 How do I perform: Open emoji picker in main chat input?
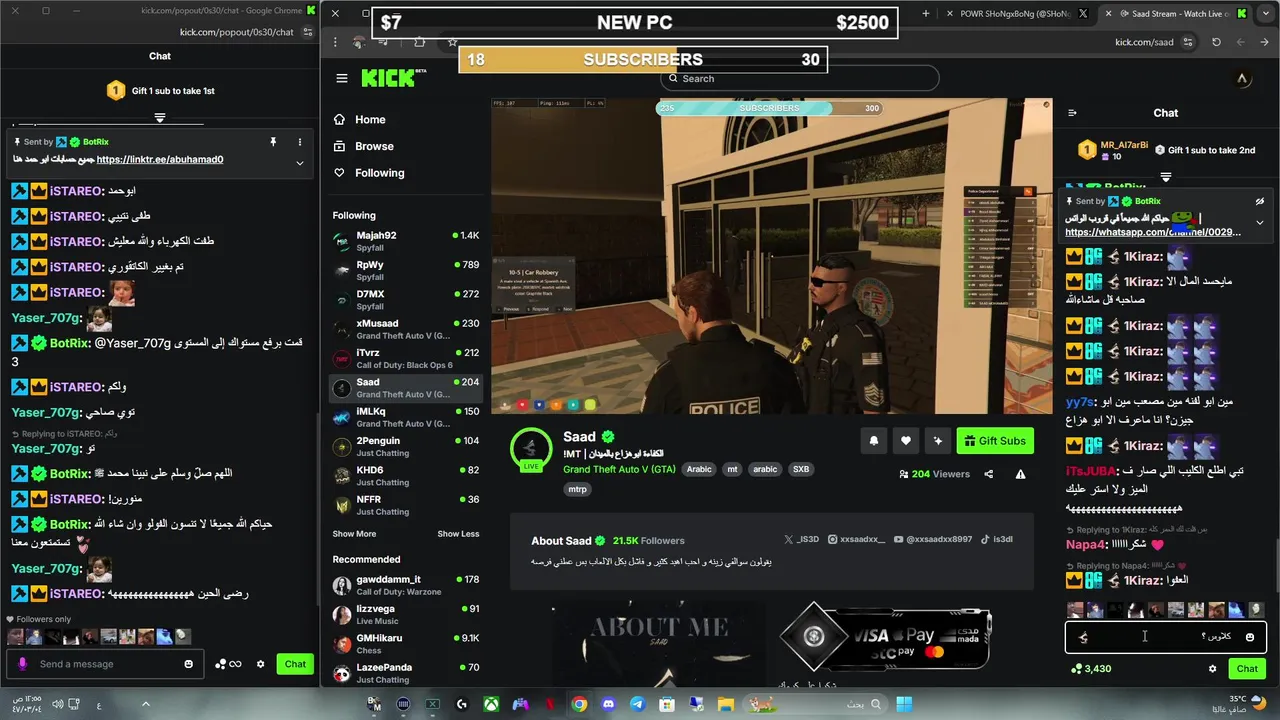tap(1250, 637)
